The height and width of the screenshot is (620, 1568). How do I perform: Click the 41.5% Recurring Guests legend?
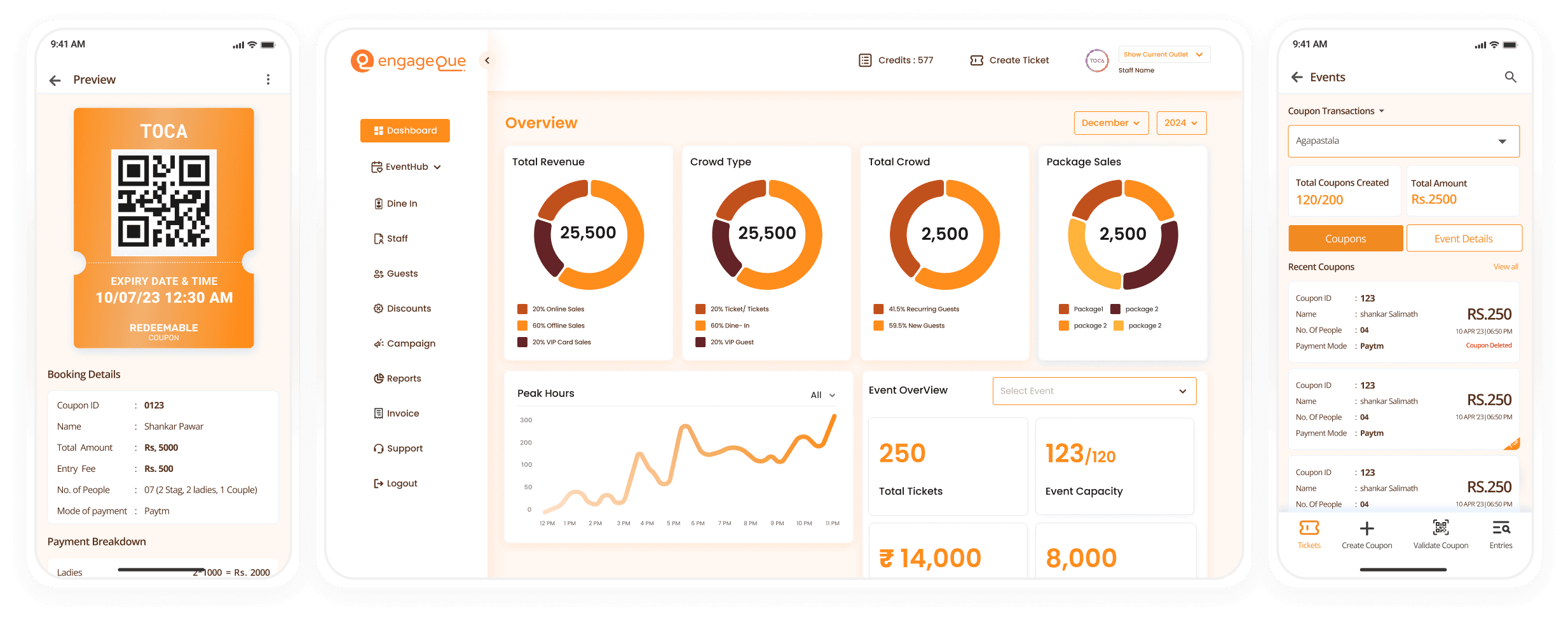916,309
